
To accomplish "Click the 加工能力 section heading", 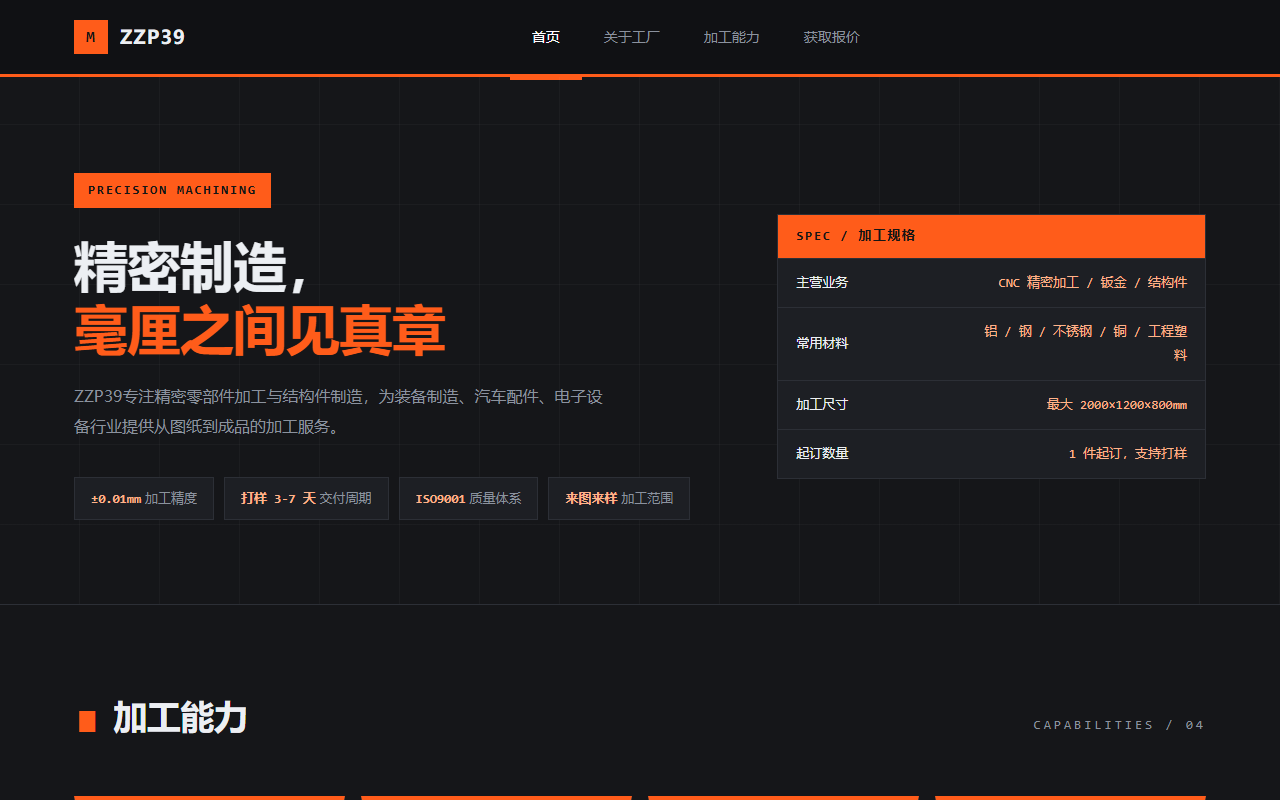I will 180,718.
